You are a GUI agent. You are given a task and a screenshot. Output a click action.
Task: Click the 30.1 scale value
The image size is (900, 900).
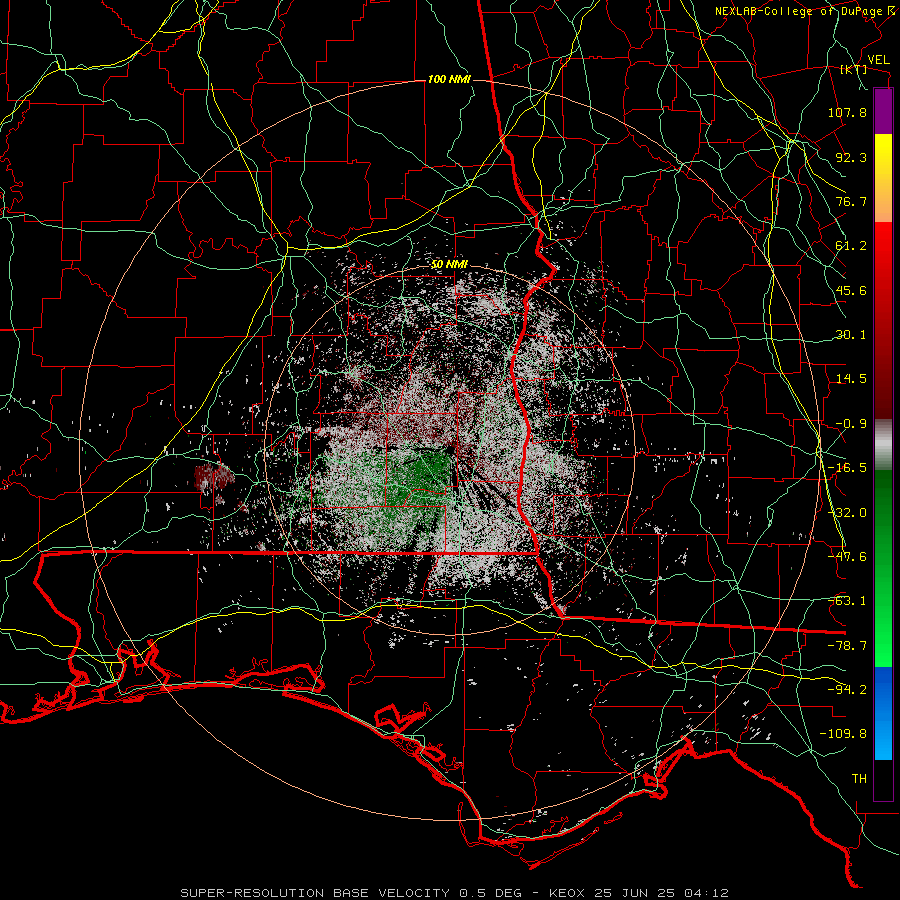point(851,335)
